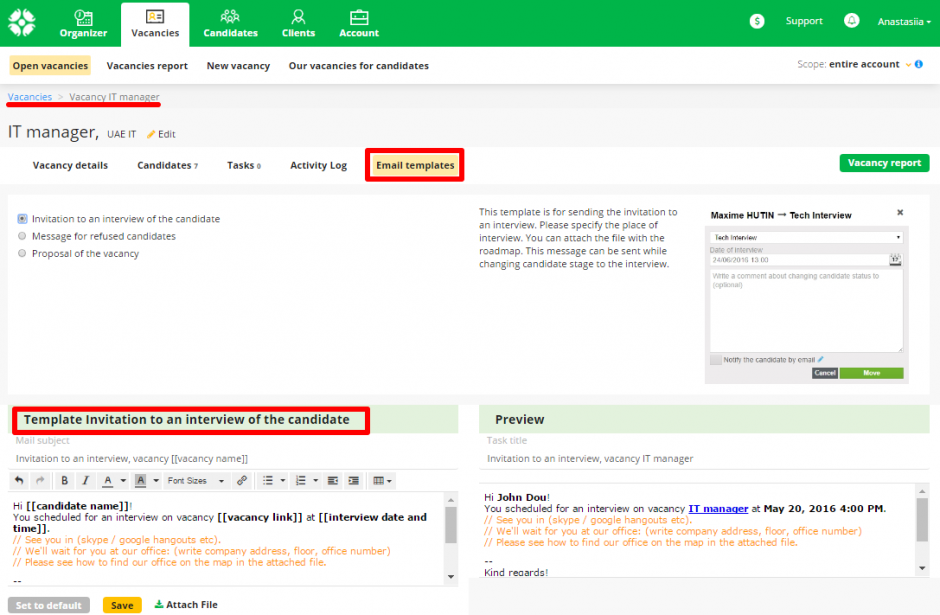Open the table insert dropdown in toolbar
940x615 pixels.
pos(382,481)
